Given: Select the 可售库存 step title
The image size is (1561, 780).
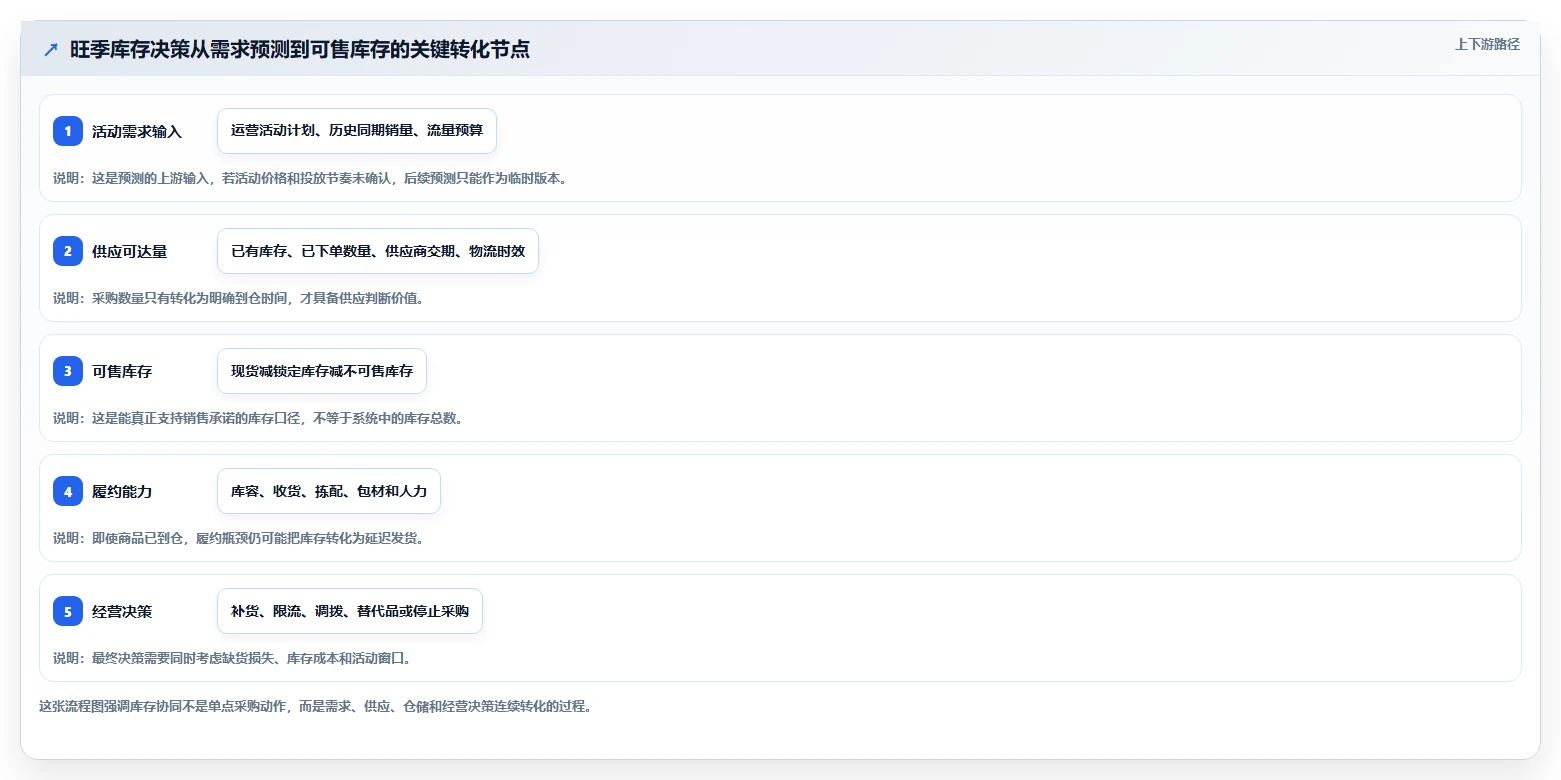Looking at the screenshot, I should 122,371.
